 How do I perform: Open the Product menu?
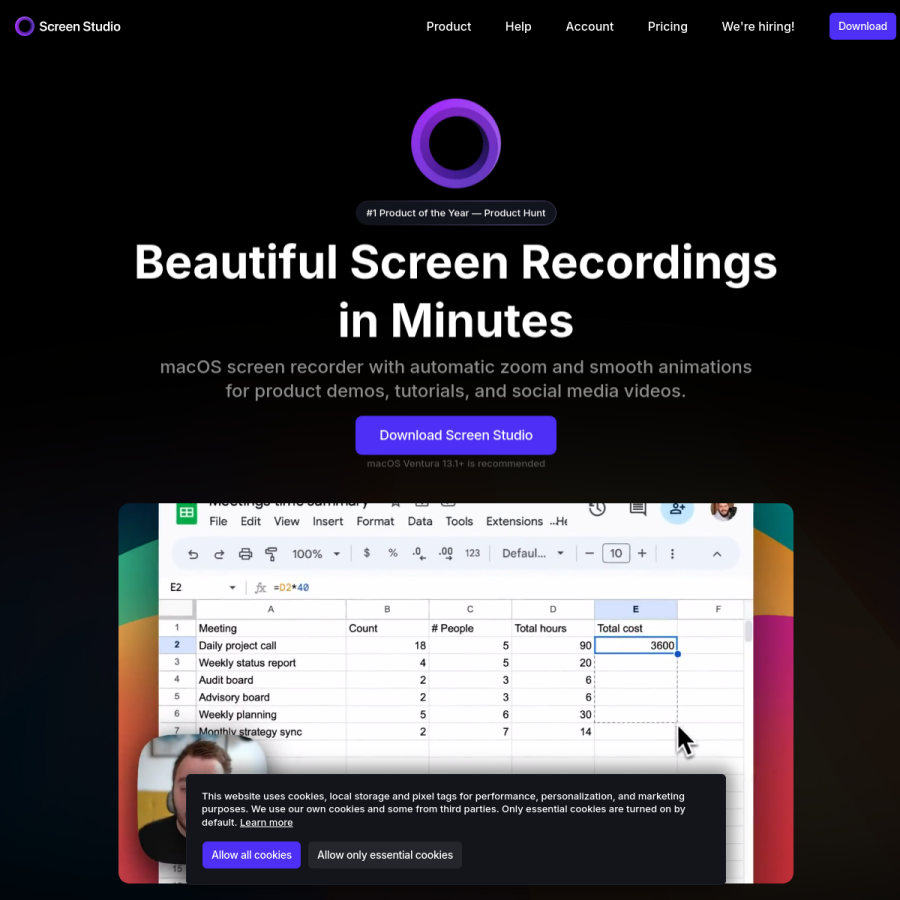pyautogui.click(x=448, y=26)
